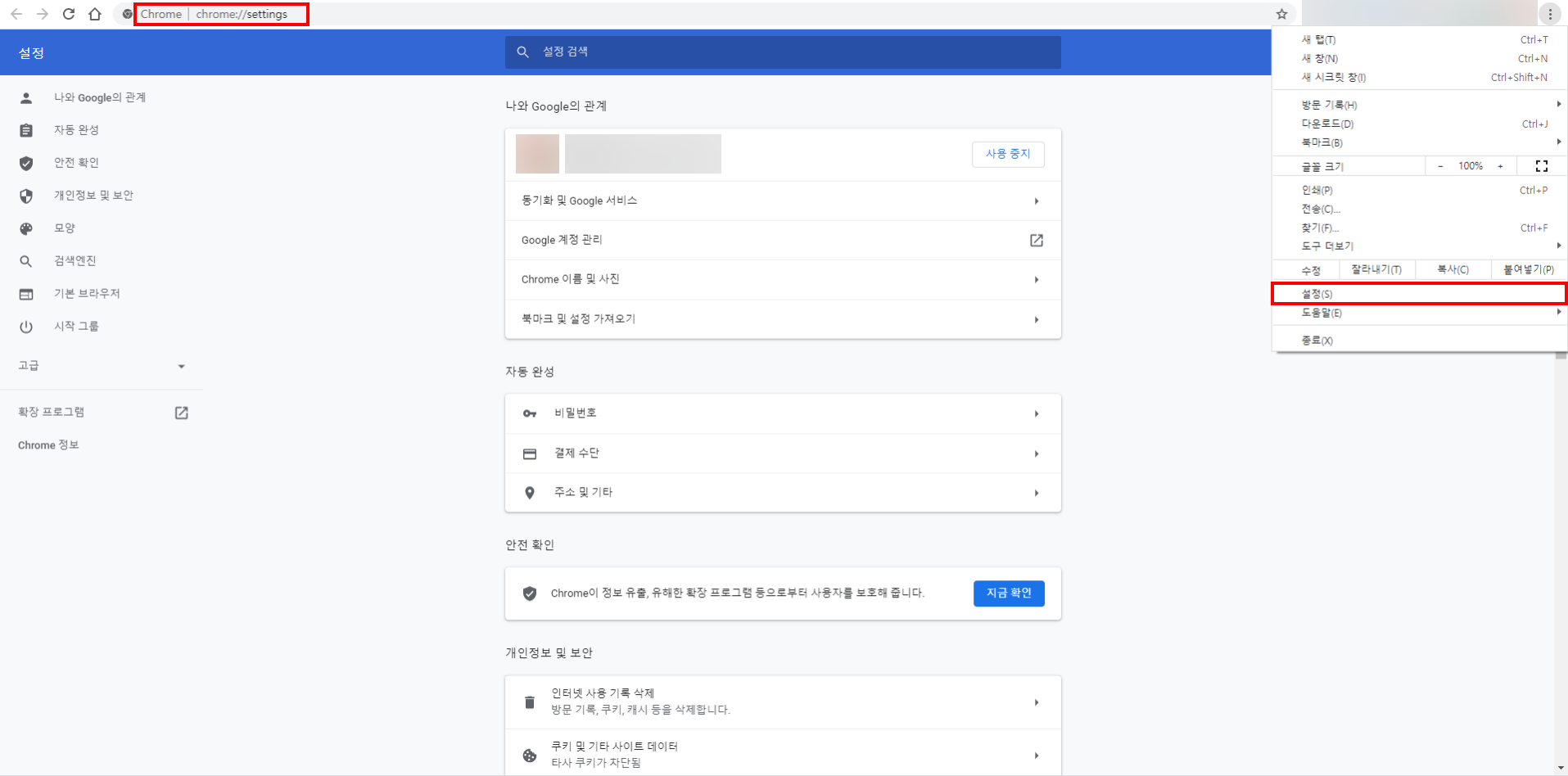Screen dimensions: 1568x776
Task: Expand 동기화 및 Google 서비스 row
Action: [783, 201]
